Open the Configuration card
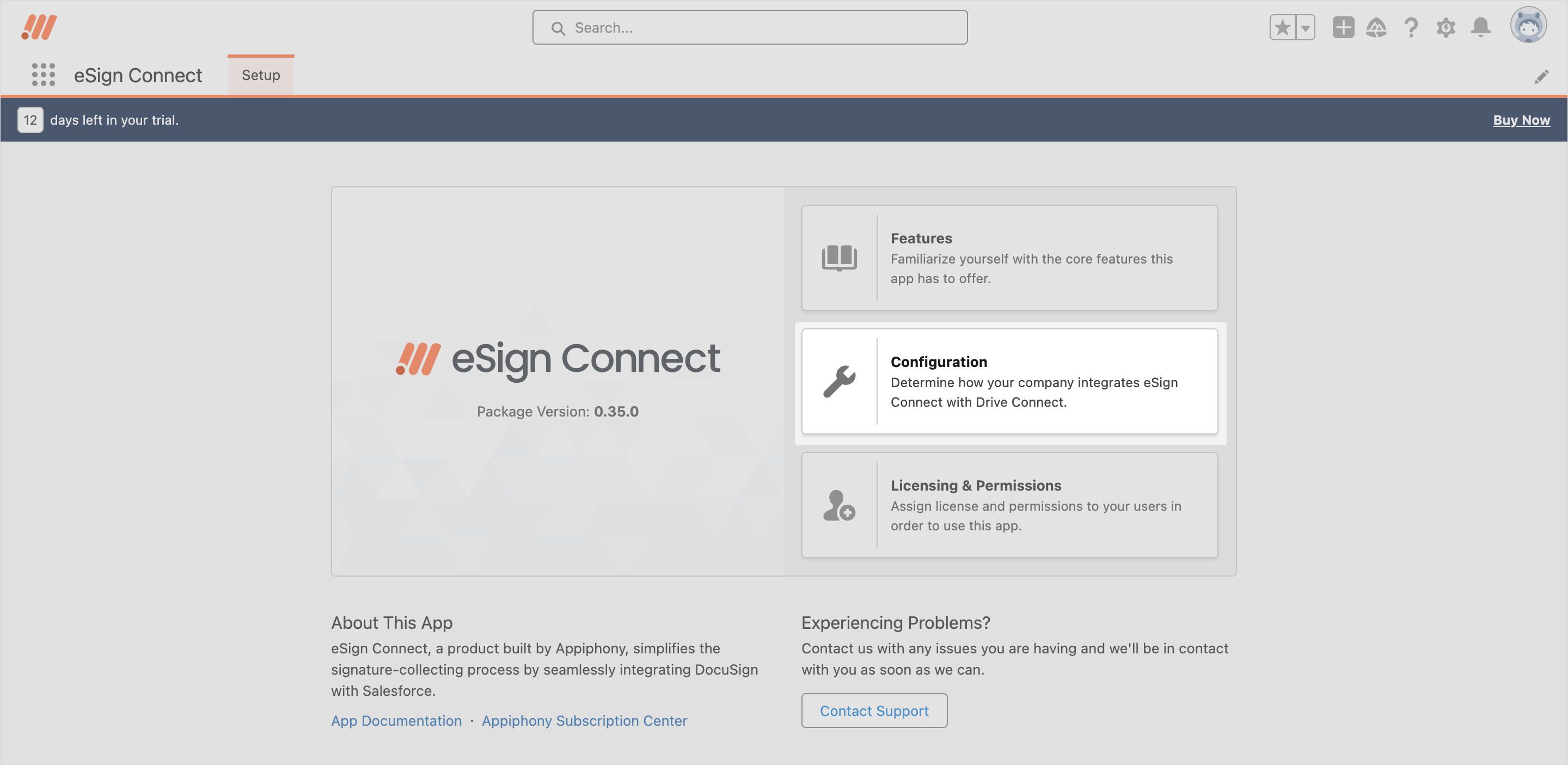The height and width of the screenshot is (765, 1568). click(x=1009, y=381)
